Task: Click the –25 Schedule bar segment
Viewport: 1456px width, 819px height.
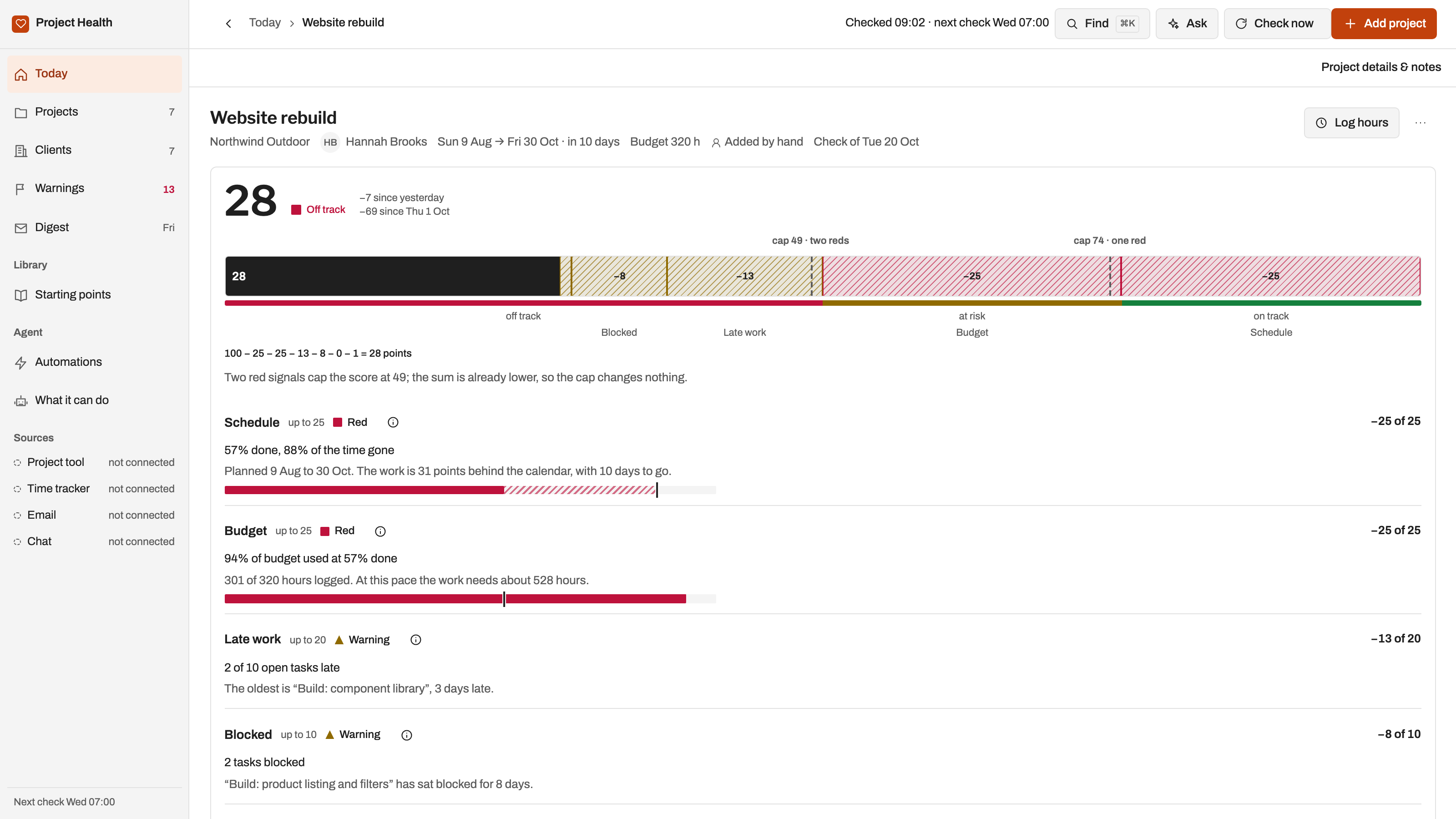Action: (1271, 276)
